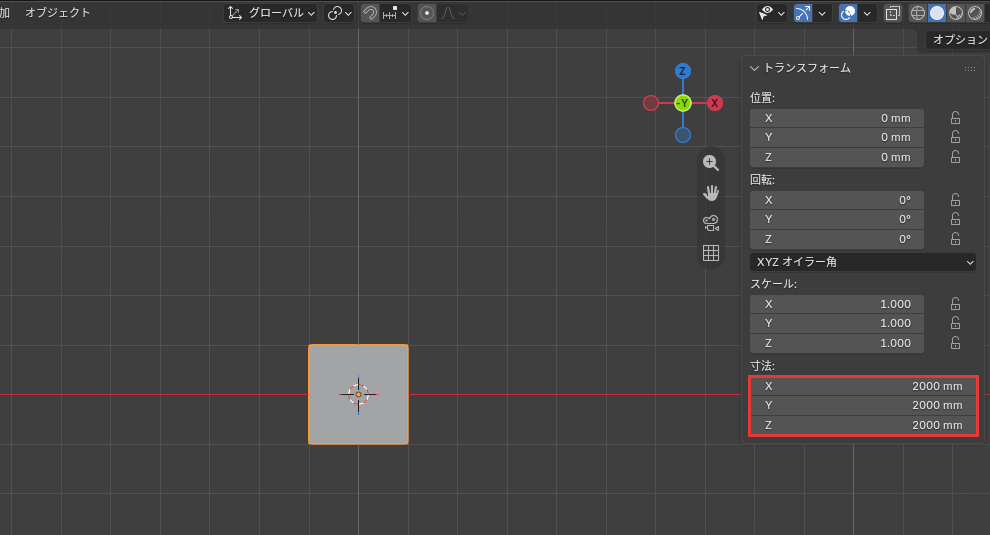Lock the スケール X value

[955, 304]
